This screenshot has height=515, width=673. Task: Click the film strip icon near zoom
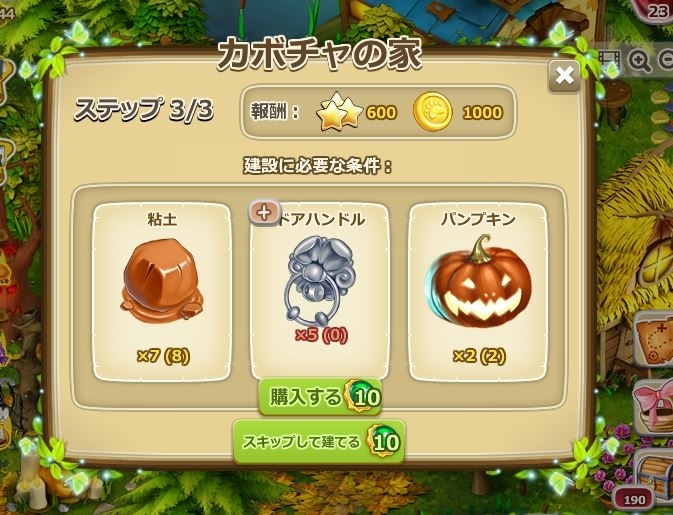610,61
